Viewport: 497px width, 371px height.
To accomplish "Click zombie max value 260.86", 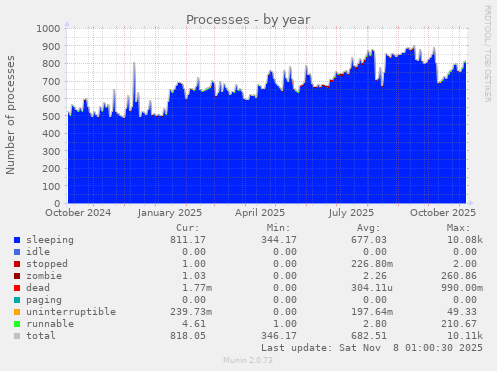I will (459, 276).
